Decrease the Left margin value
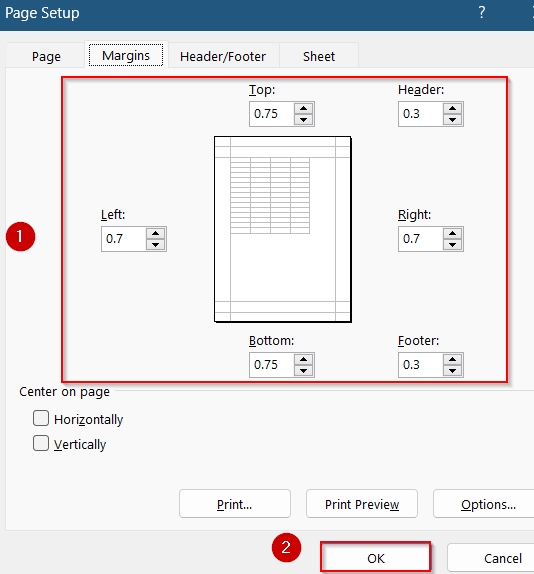534x574 pixels. [x=156, y=245]
